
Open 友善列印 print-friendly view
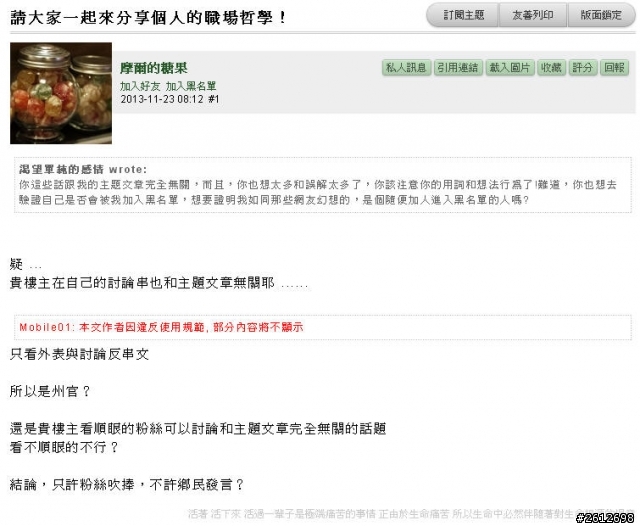533,16
